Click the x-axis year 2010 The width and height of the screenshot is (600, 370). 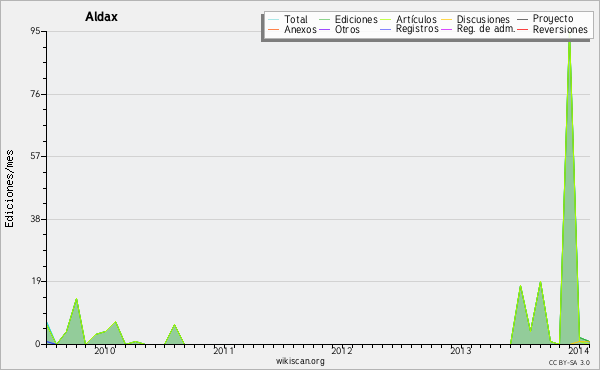tap(104, 351)
